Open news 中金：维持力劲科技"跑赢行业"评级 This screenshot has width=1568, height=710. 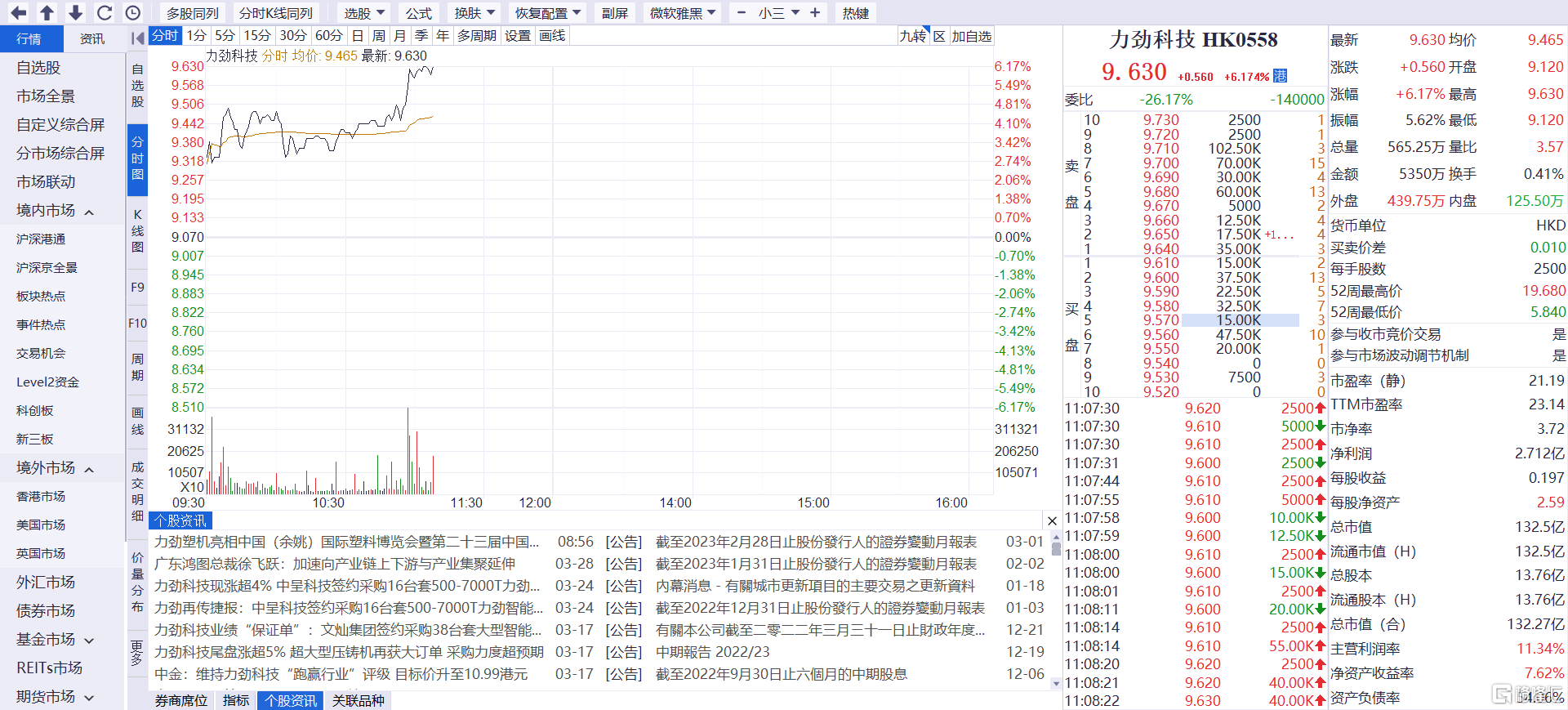pos(341,674)
